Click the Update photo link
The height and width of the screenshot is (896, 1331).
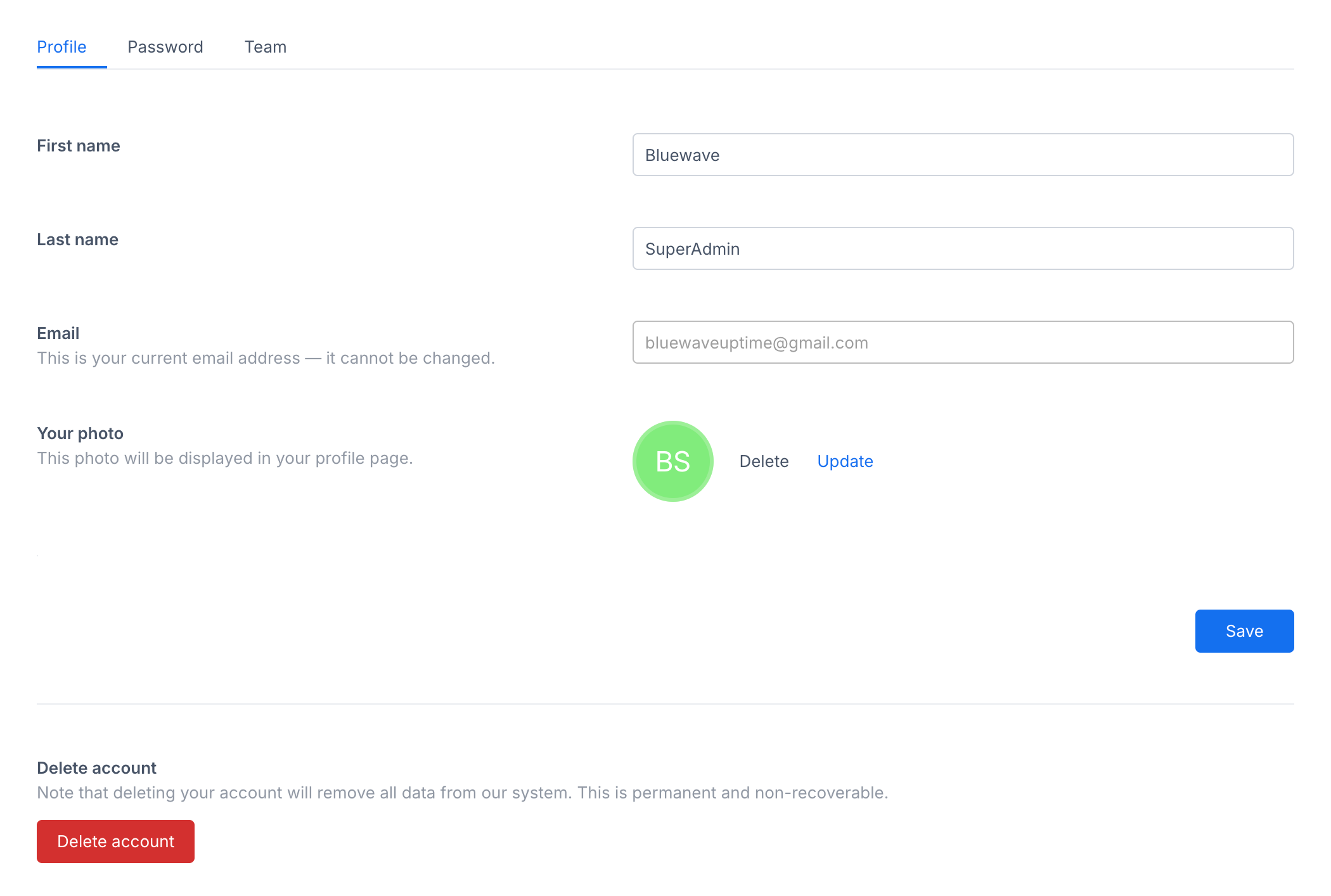[x=844, y=461]
